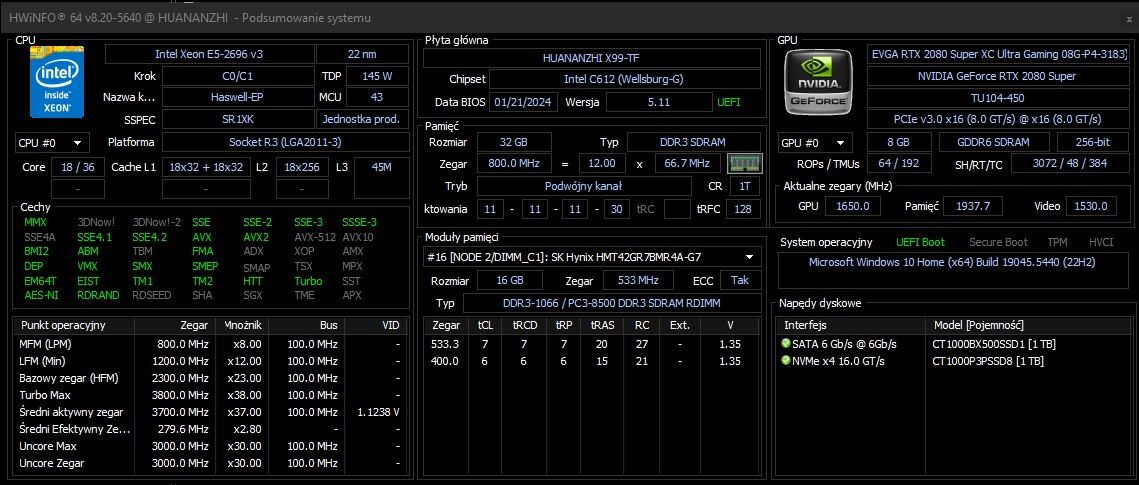Click the Haswell-EP codename field
1139x485 pixels.
[x=238, y=97]
